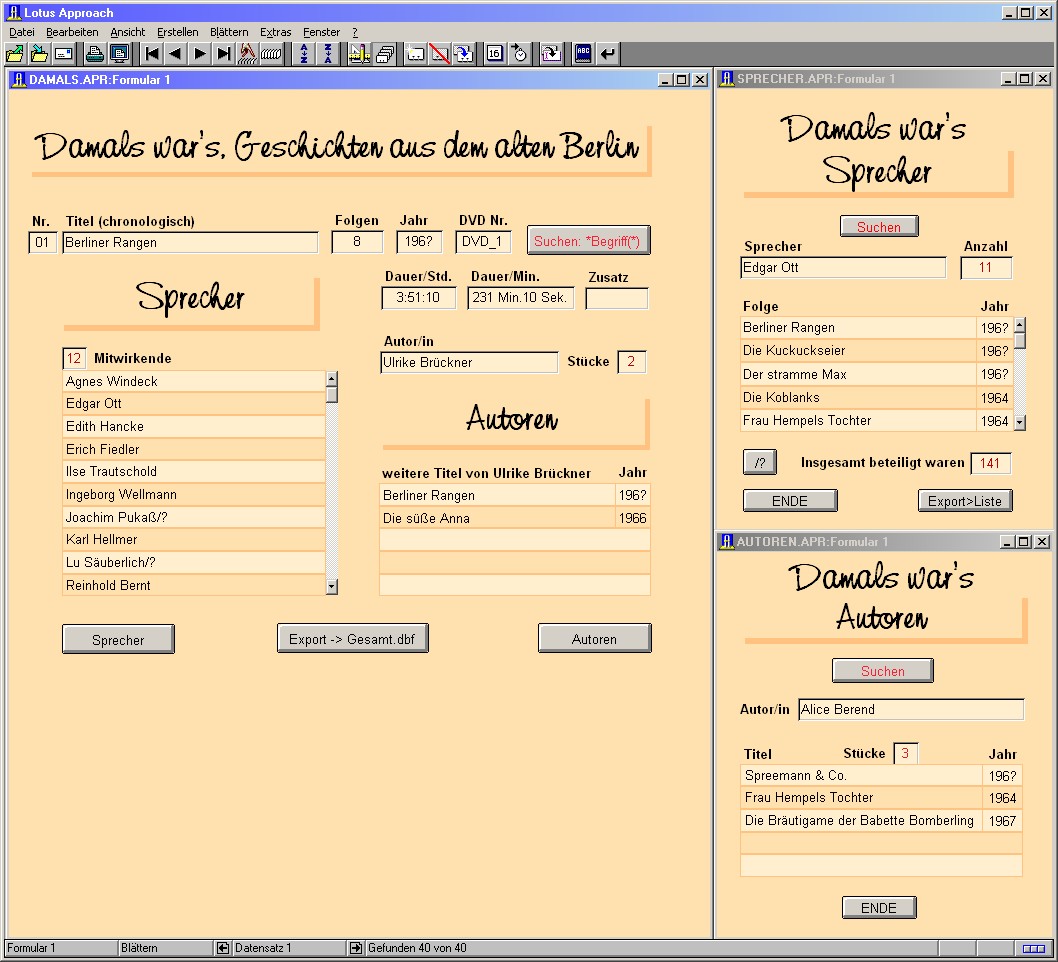Insert today's date with calendar icon
Viewport: 1058px width, 962px height.
495,54
